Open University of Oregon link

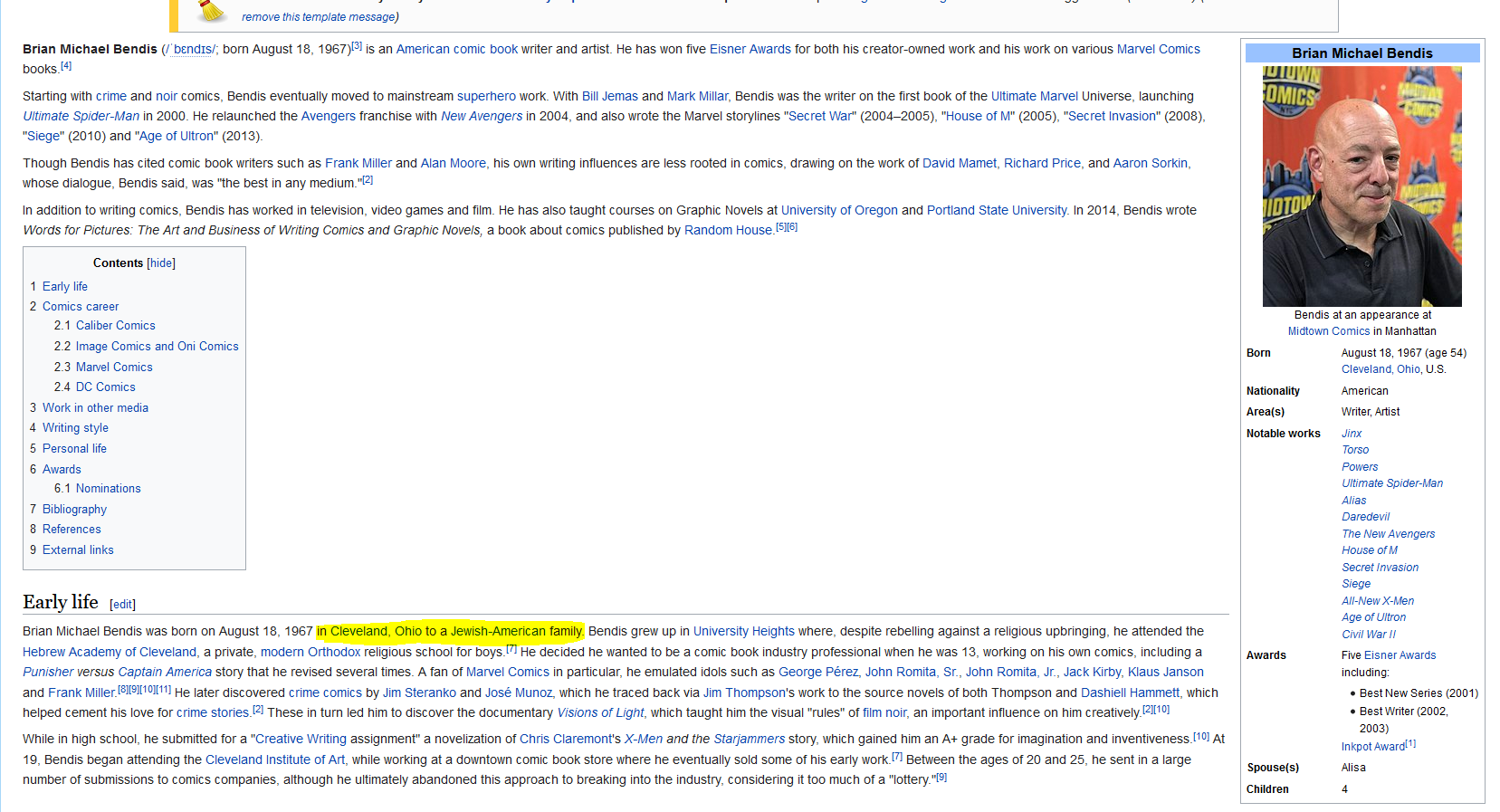tap(839, 211)
